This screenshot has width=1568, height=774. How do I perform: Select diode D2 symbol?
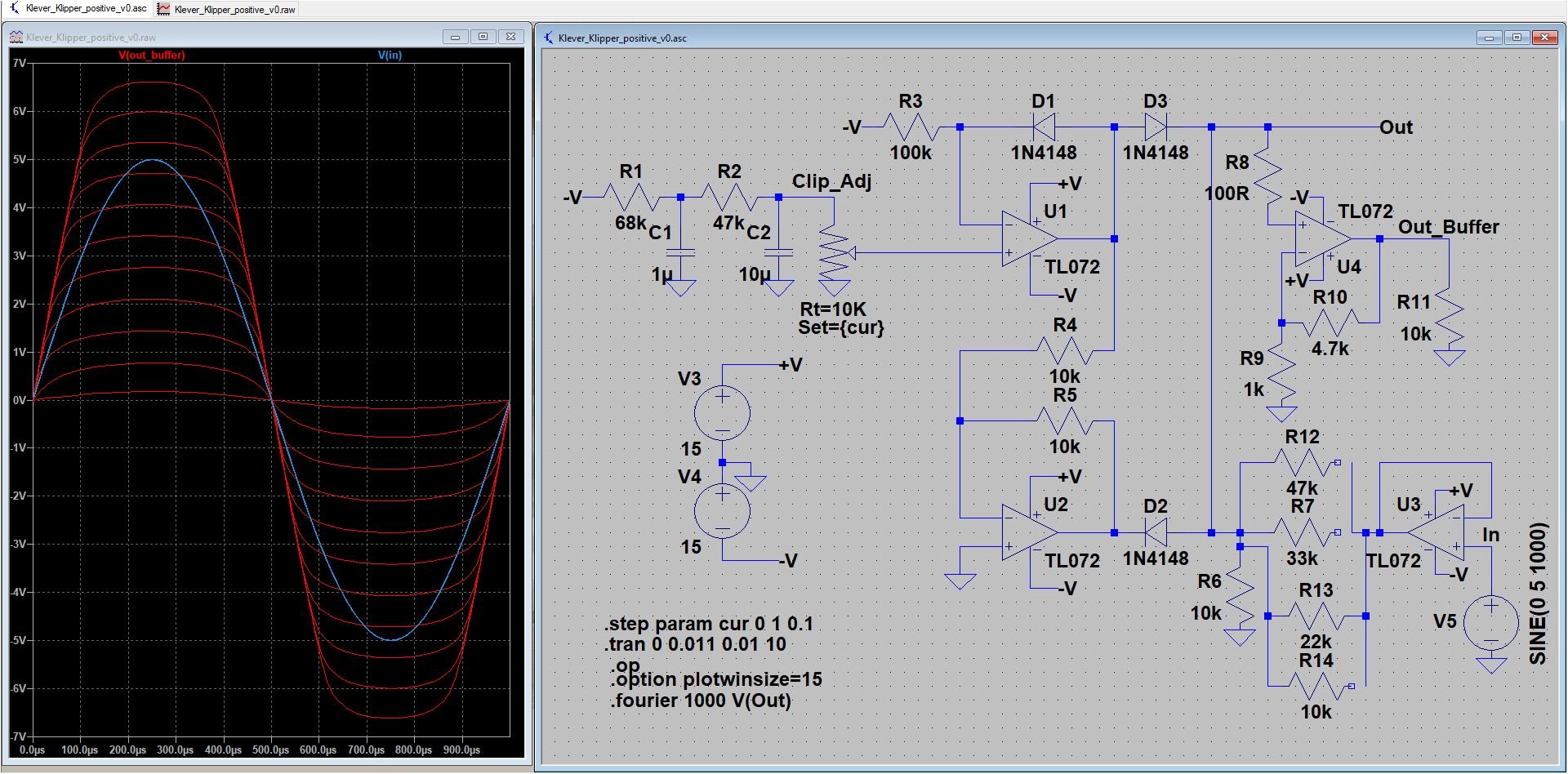[1156, 532]
